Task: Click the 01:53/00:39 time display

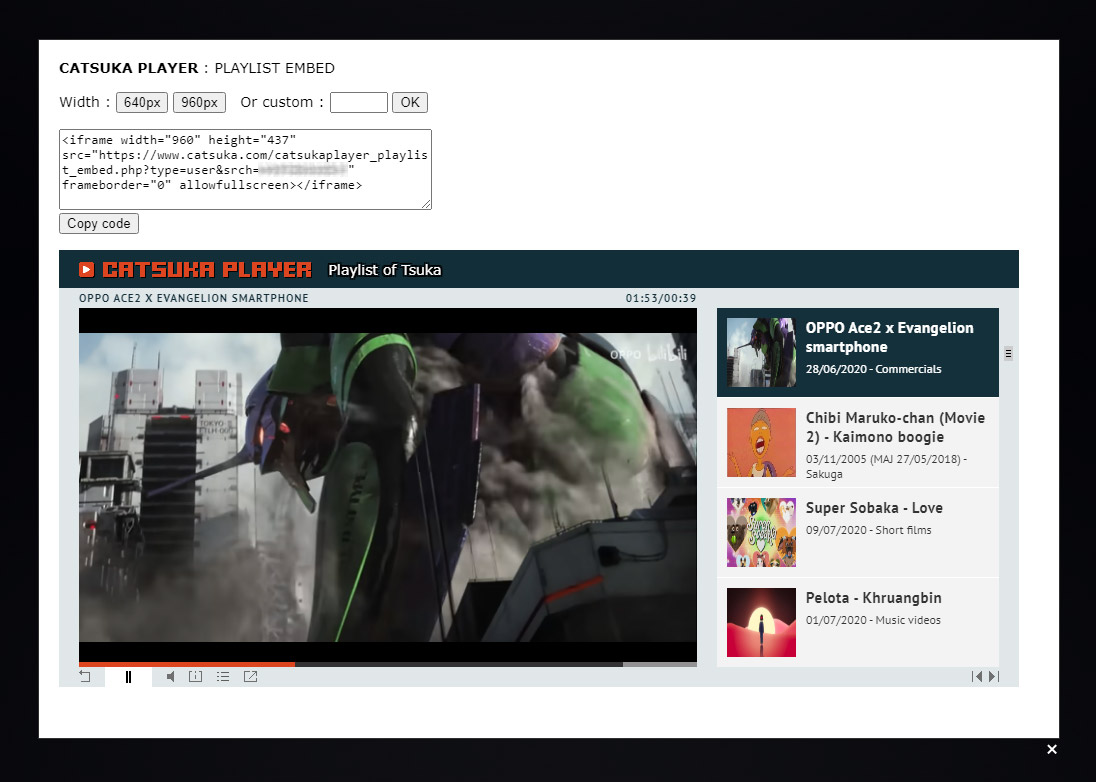Action: point(661,298)
